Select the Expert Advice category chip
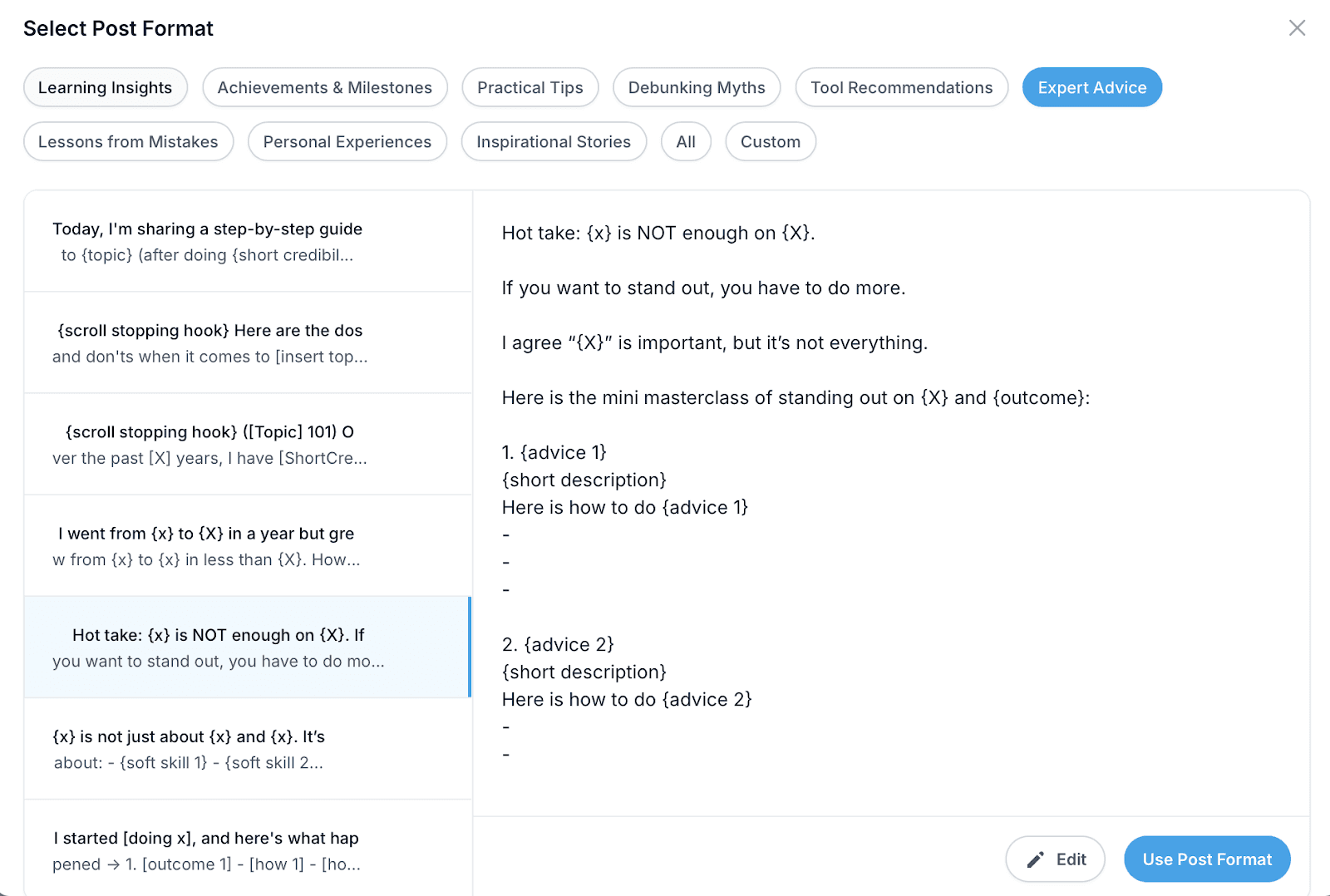 (1092, 87)
